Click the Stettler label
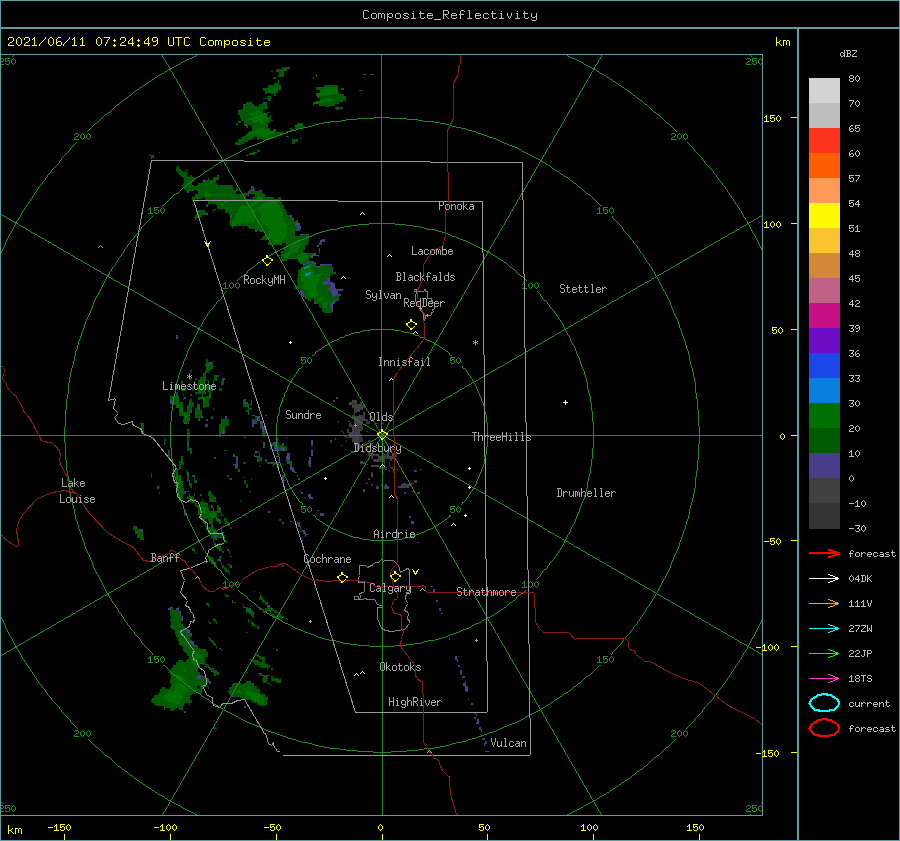900x841 pixels. 583,289
